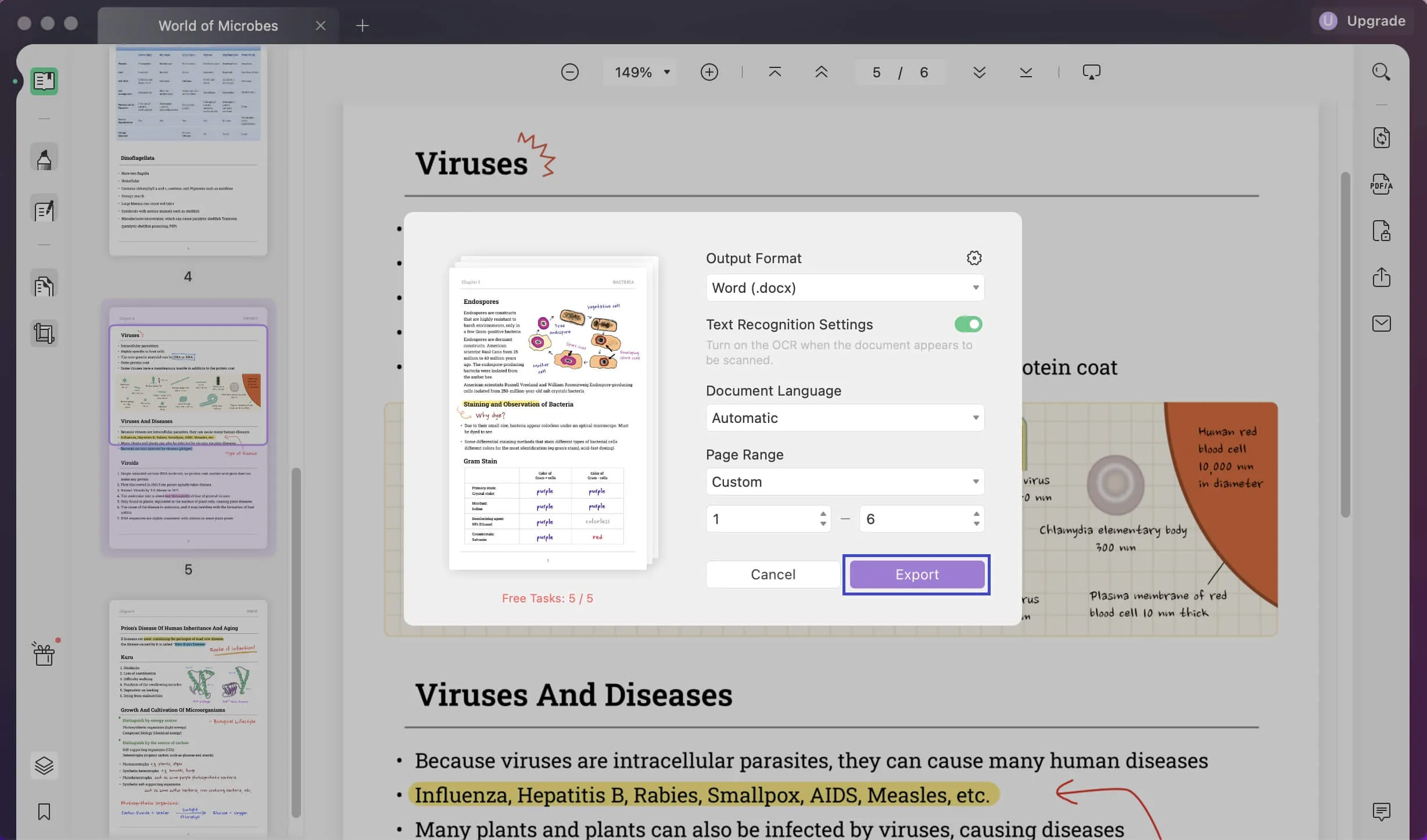Click the layers panel icon
Viewport: 1427px width, 840px height.
[x=44, y=766]
